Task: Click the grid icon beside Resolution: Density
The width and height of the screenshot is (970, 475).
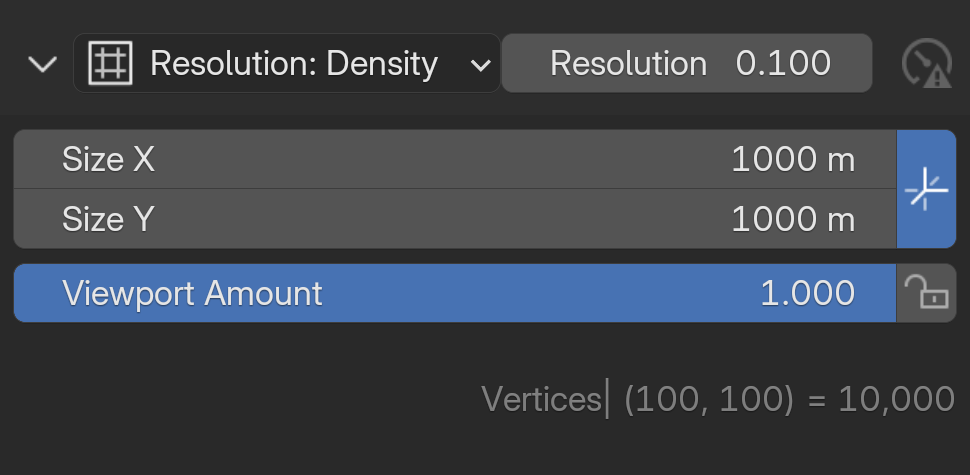Action: pyautogui.click(x=110, y=64)
